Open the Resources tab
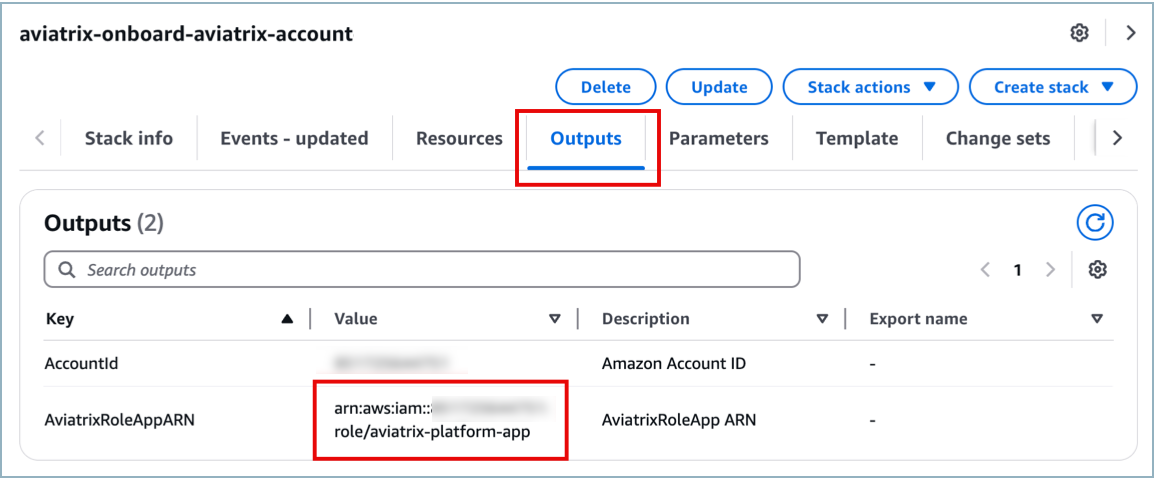The width and height of the screenshot is (1154, 478). tap(459, 139)
